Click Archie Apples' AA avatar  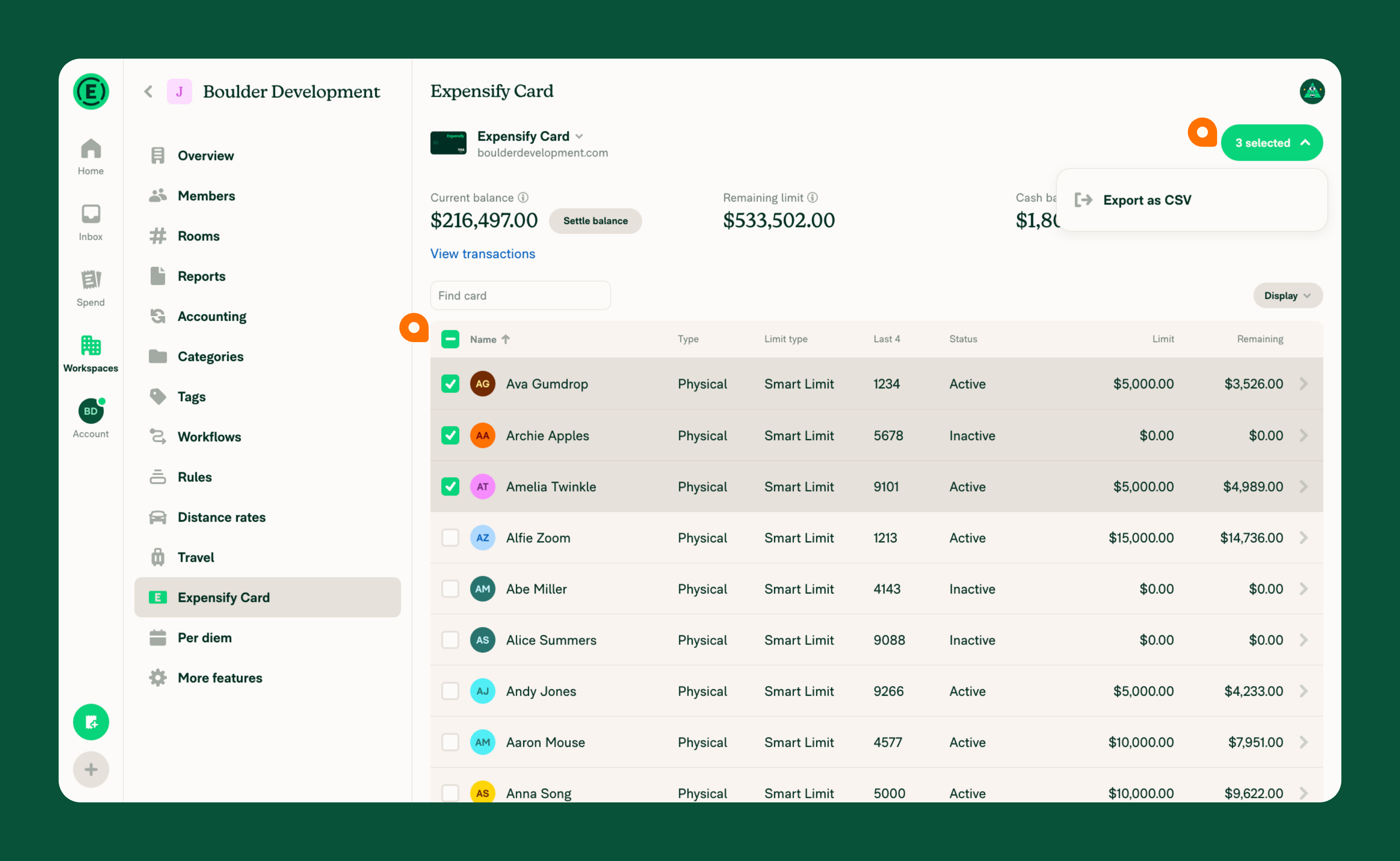point(482,435)
